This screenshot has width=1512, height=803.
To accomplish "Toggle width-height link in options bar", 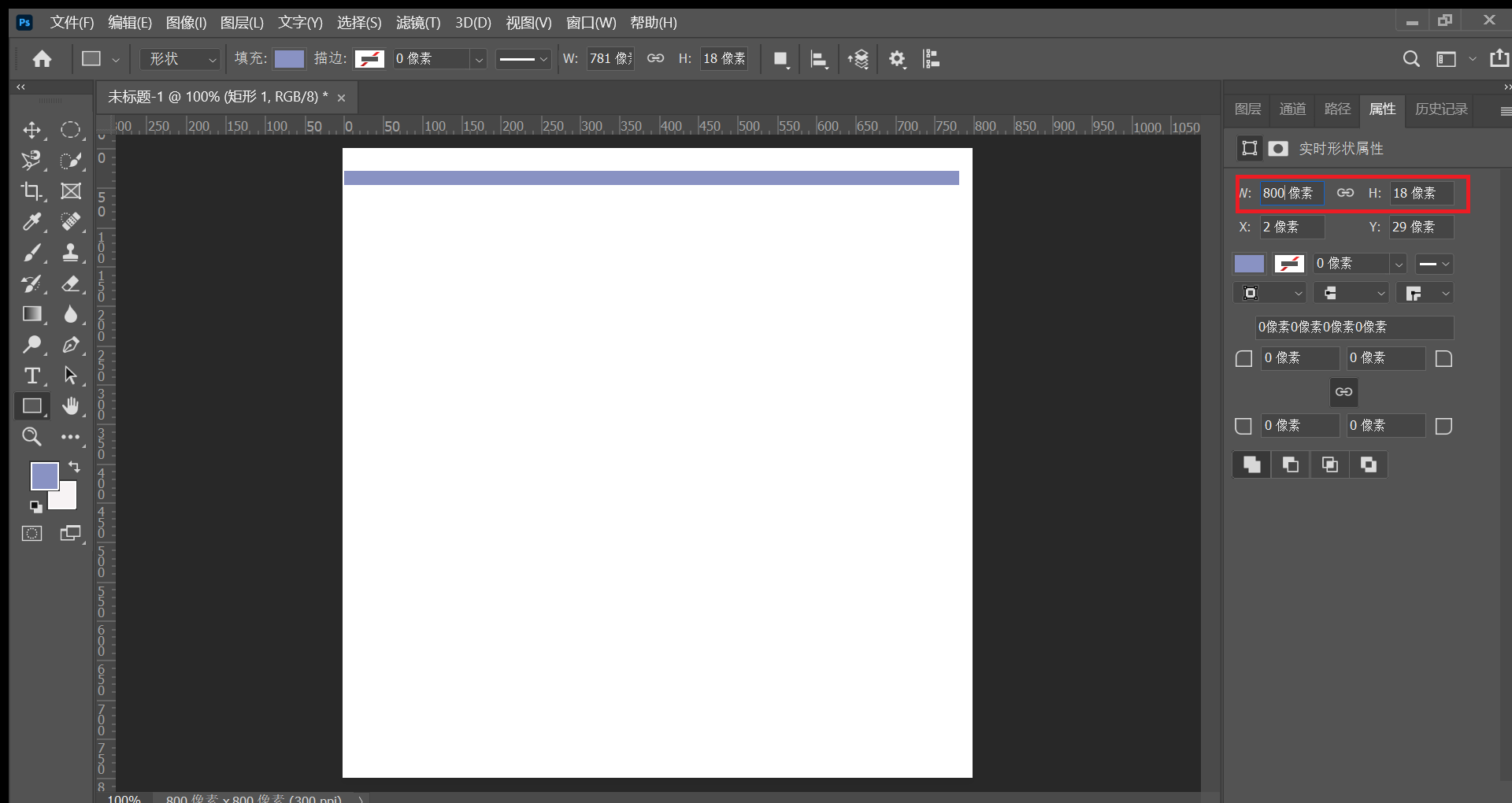I will (655, 59).
